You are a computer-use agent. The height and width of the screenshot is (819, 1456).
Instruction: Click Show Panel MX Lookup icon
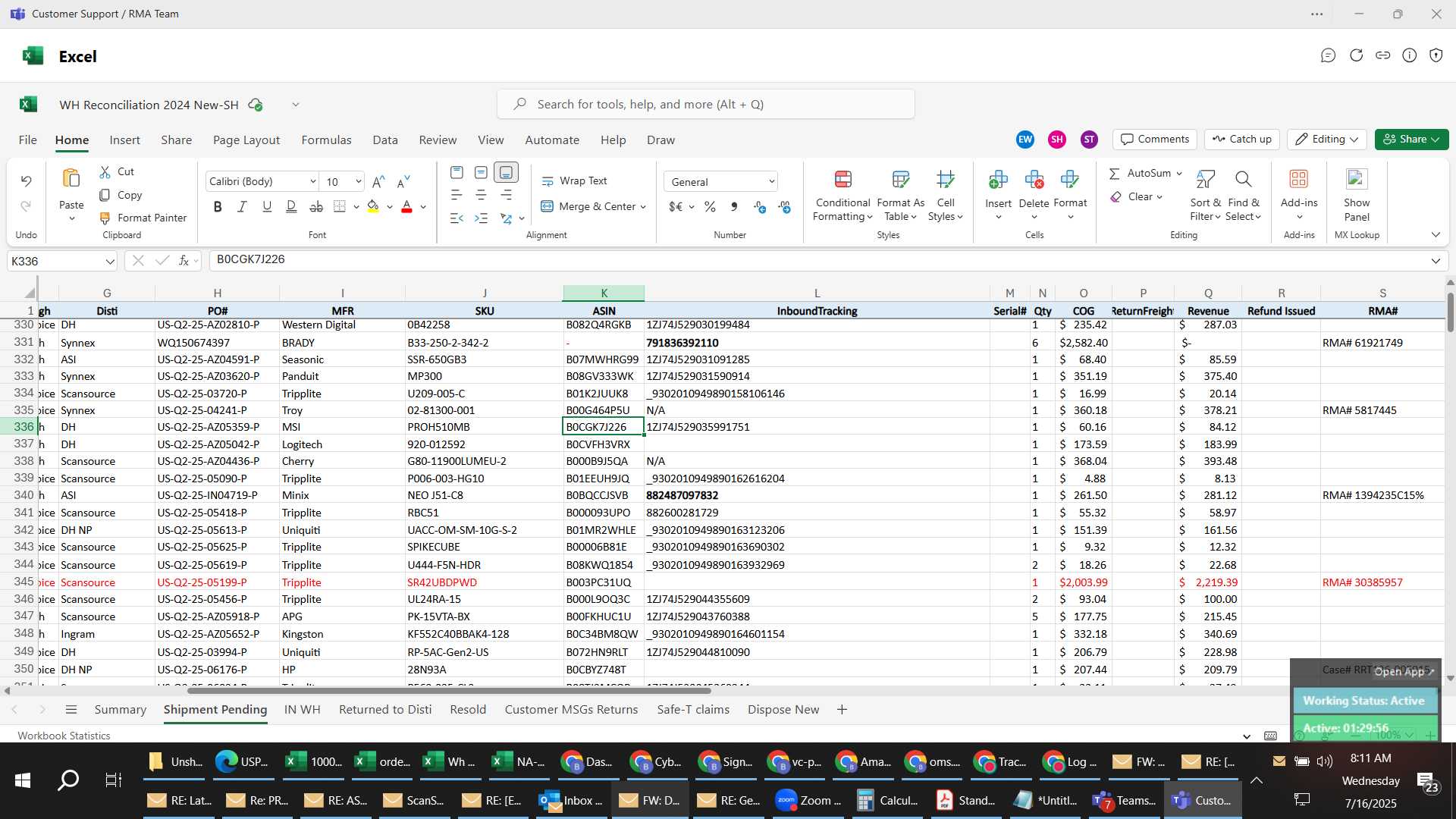point(1357,180)
